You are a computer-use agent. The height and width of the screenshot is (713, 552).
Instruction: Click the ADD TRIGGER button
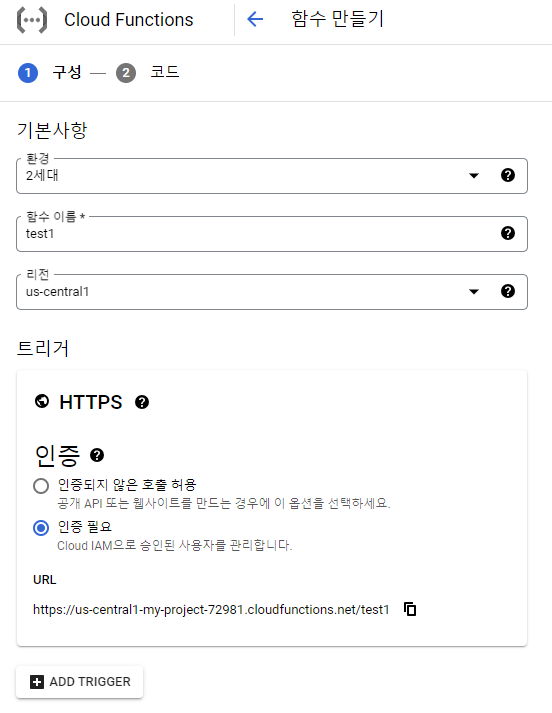tap(80, 682)
